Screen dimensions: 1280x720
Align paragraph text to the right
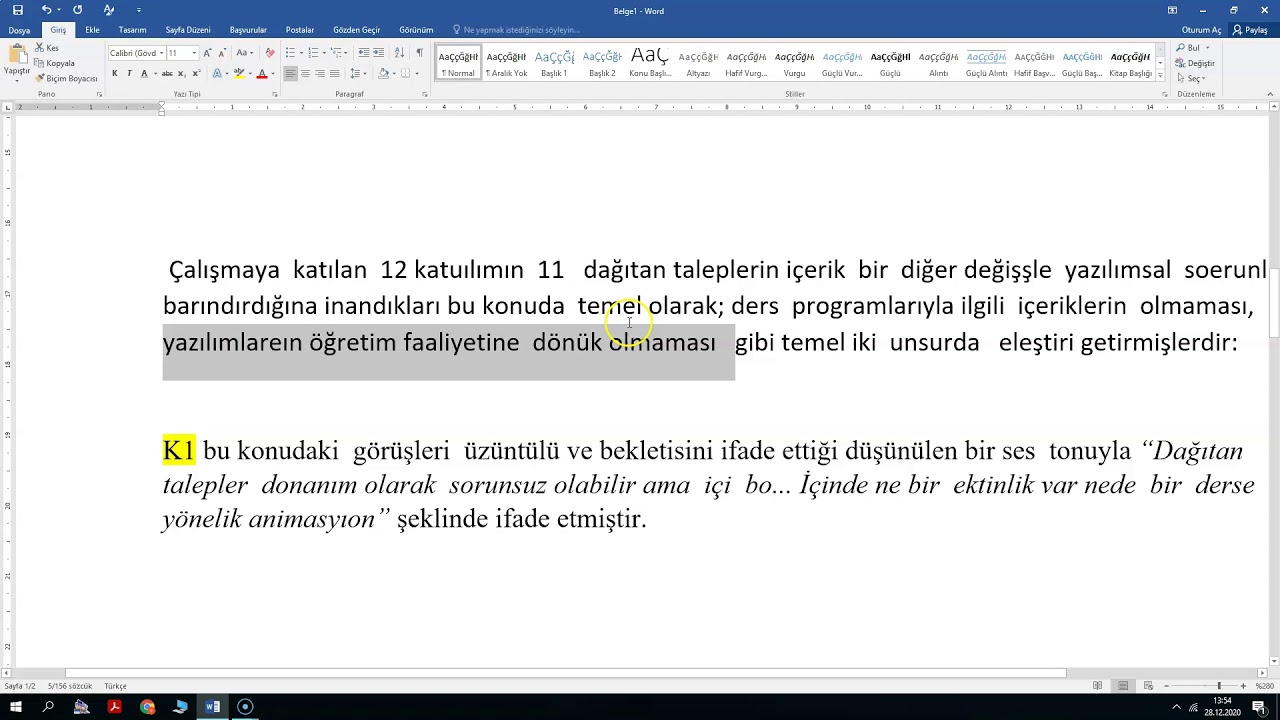[x=319, y=74]
